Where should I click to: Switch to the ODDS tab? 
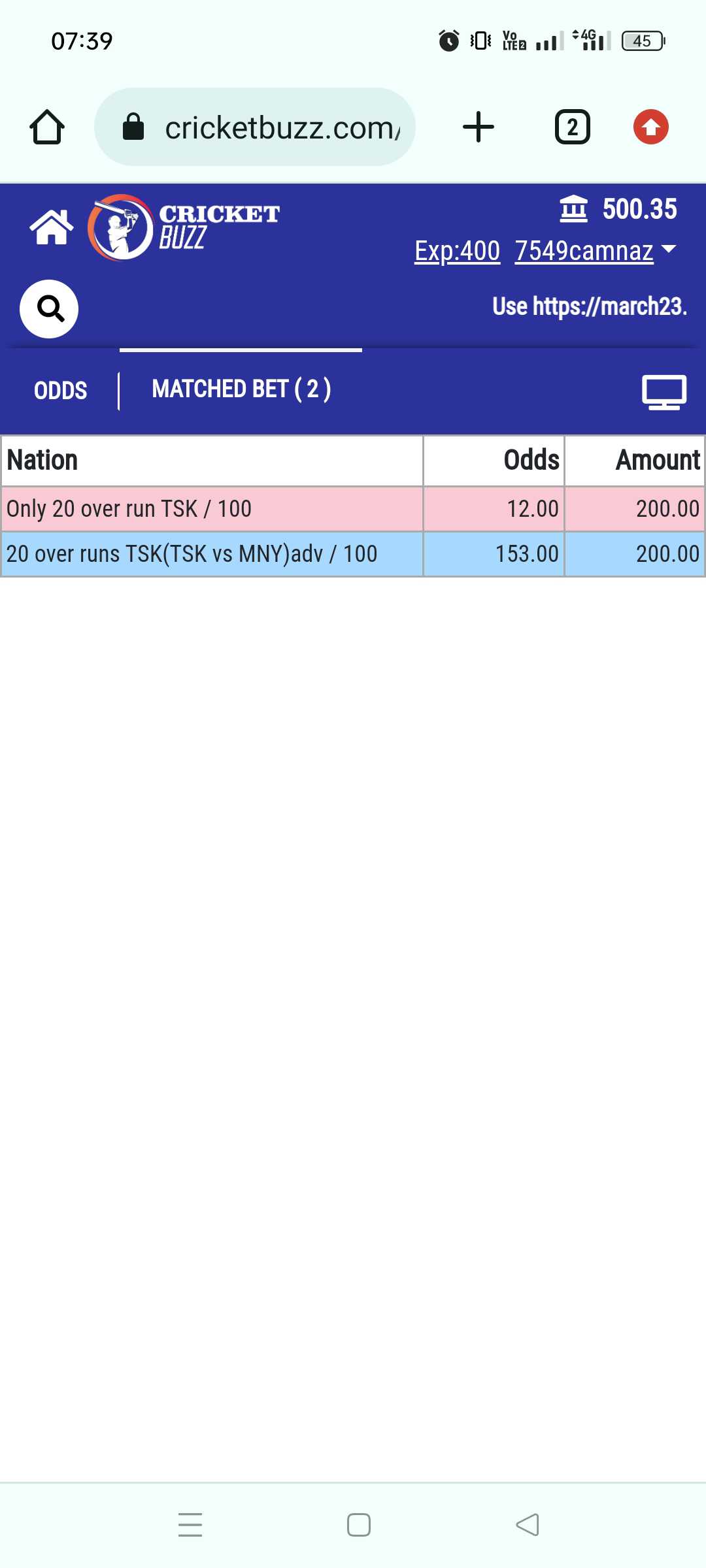61,391
